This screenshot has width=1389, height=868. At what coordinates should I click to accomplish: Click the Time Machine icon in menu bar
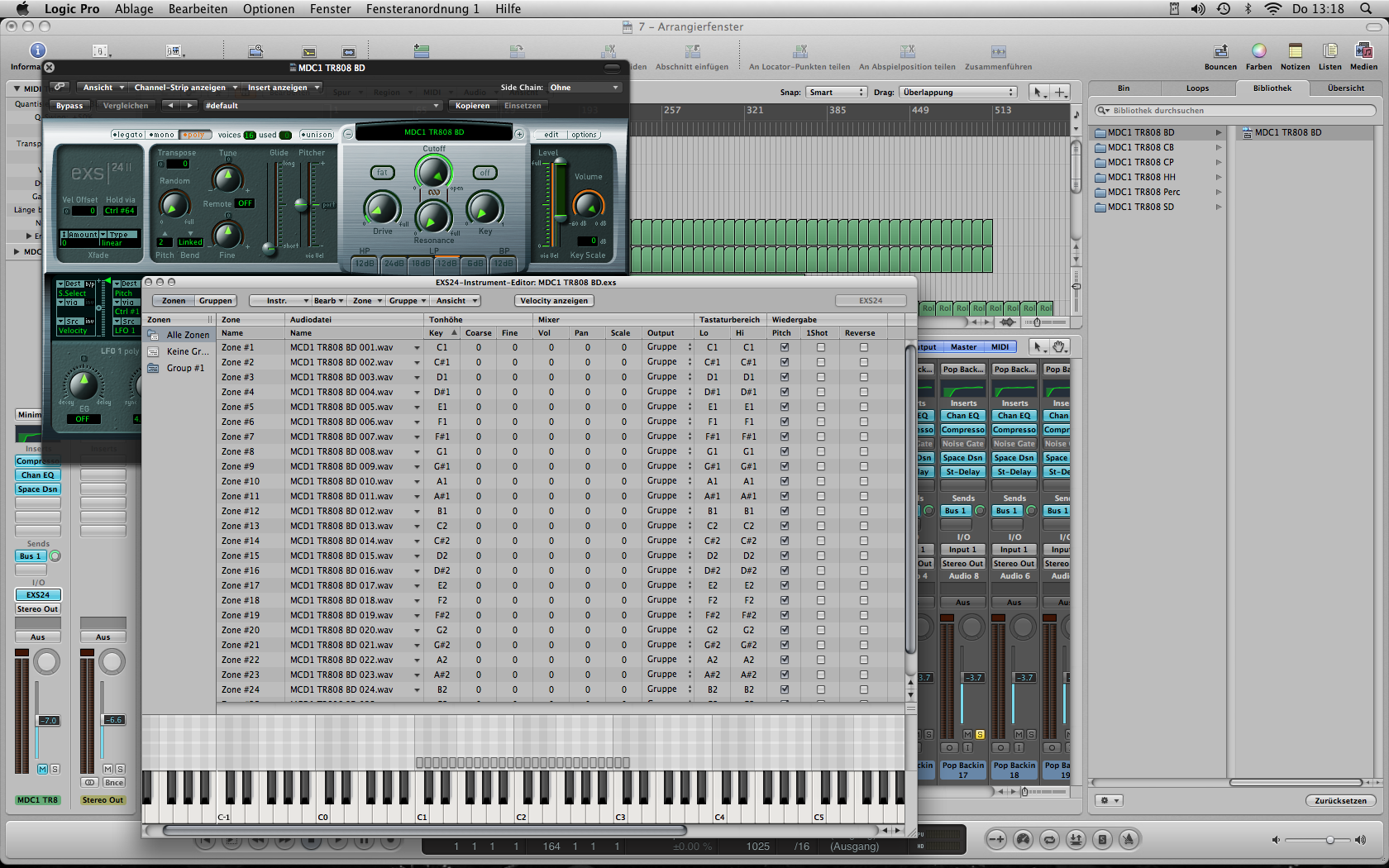click(1224, 8)
